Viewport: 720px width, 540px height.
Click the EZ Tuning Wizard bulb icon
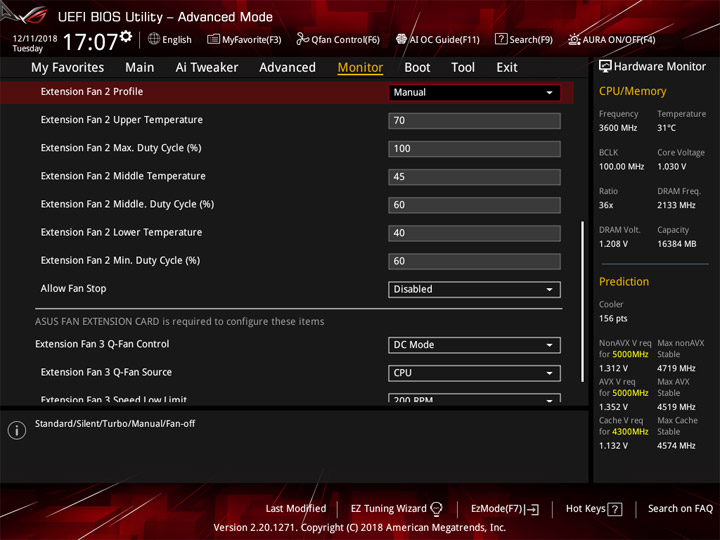[436, 509]
